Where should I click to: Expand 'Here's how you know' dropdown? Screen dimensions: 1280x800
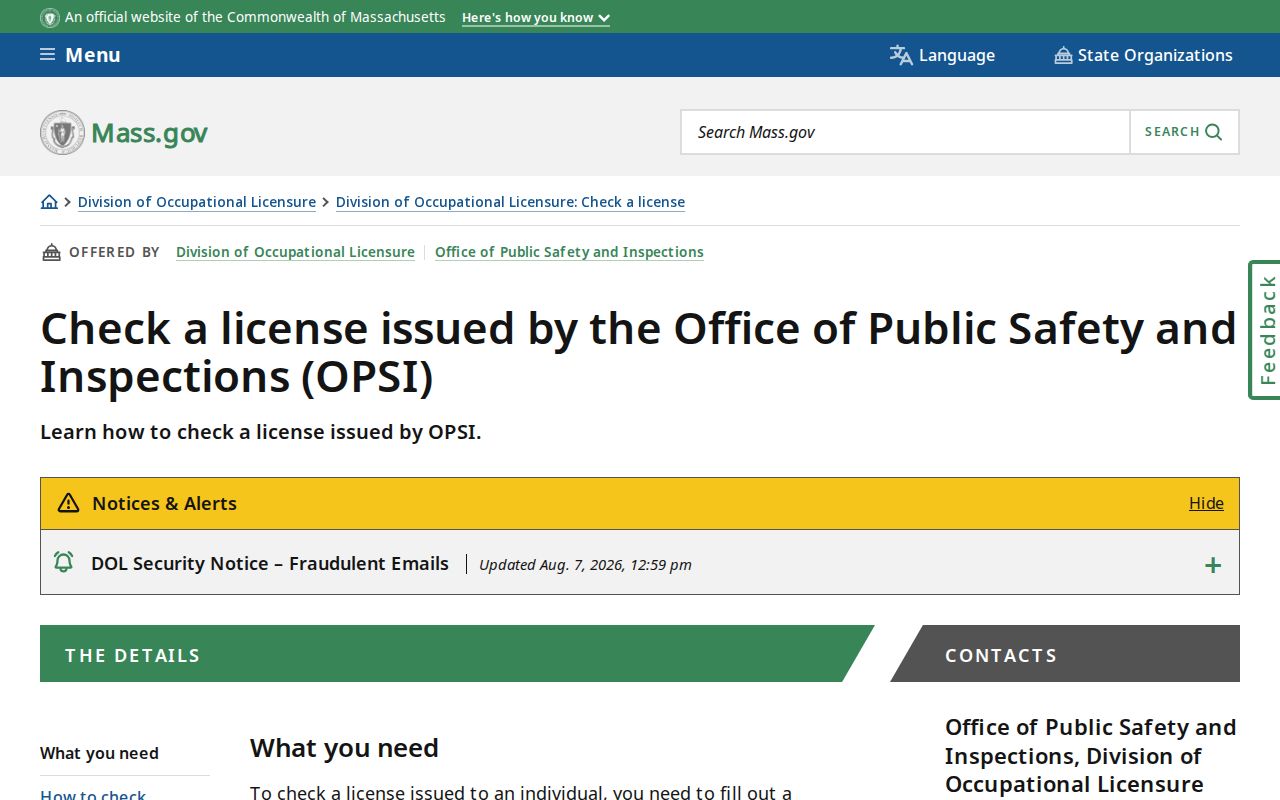[x=536, y=18]
